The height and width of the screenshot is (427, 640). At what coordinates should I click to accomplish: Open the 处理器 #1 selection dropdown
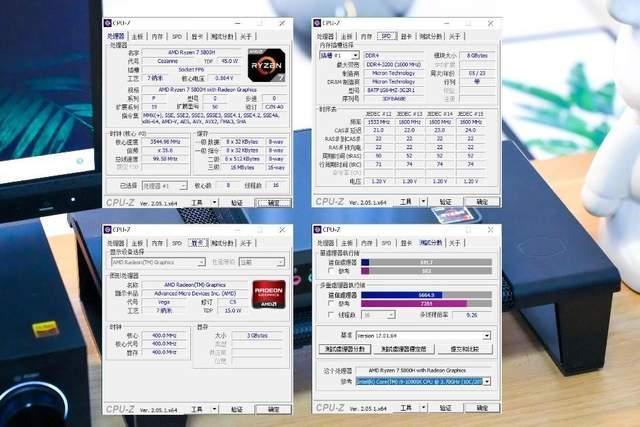click(x=164, y=186)
